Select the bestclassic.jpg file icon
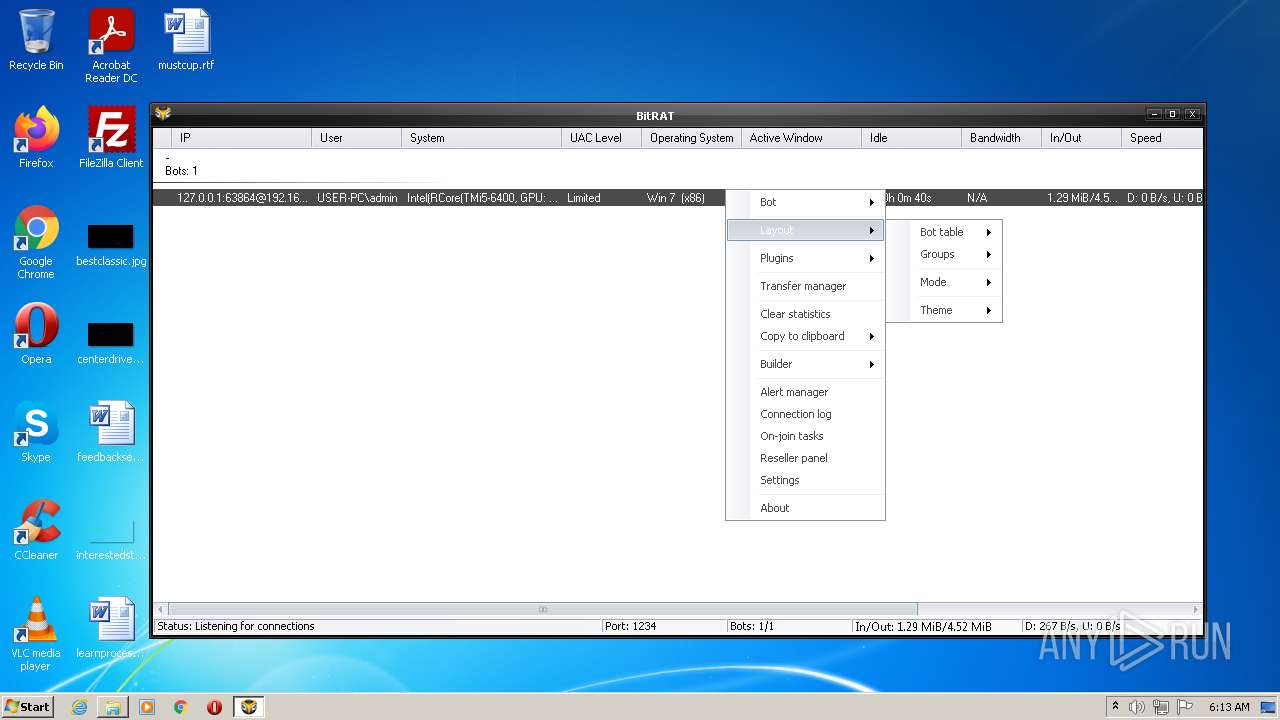 (111, 246)
